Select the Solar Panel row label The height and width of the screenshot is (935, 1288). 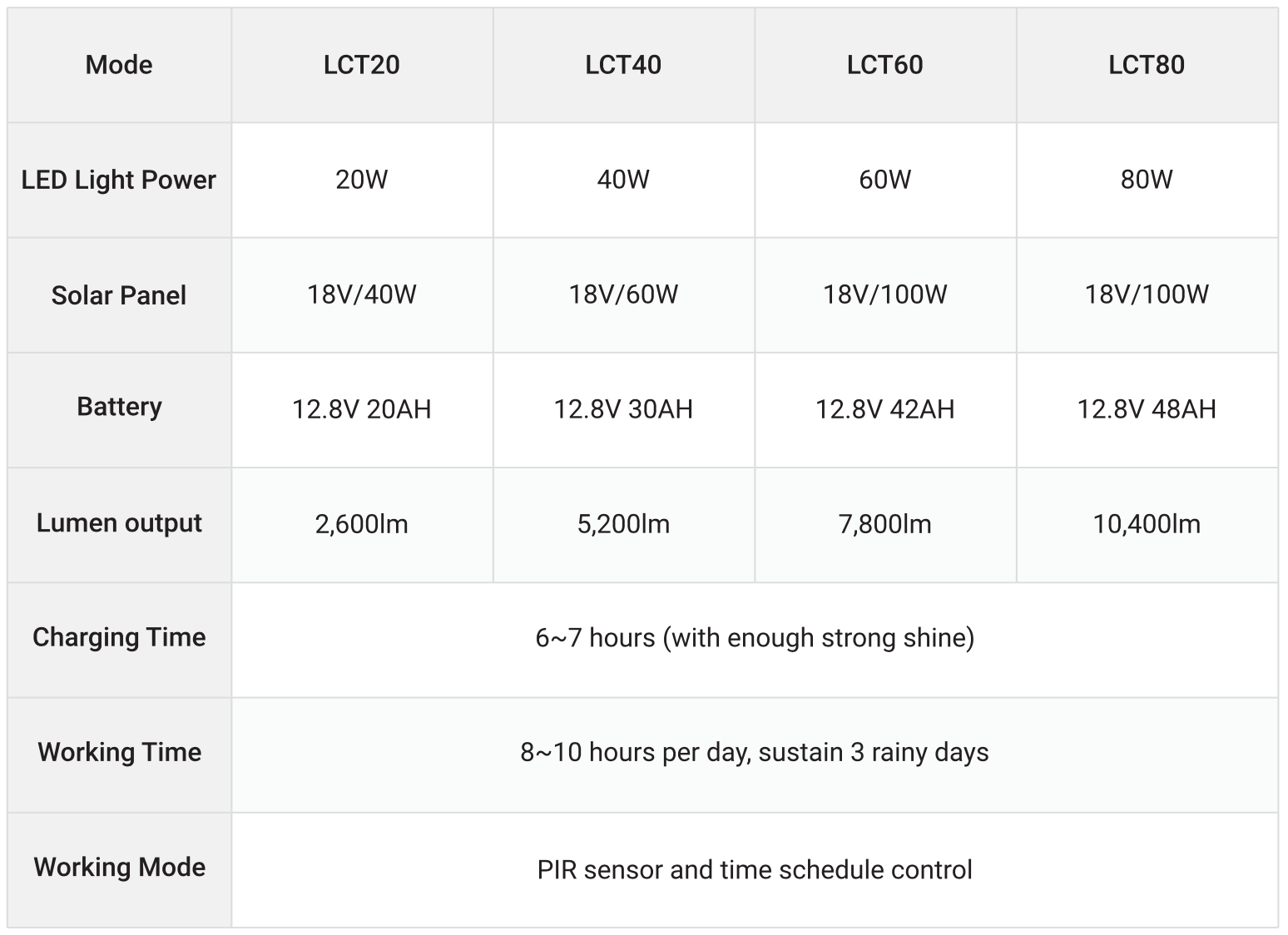point(119,295)
